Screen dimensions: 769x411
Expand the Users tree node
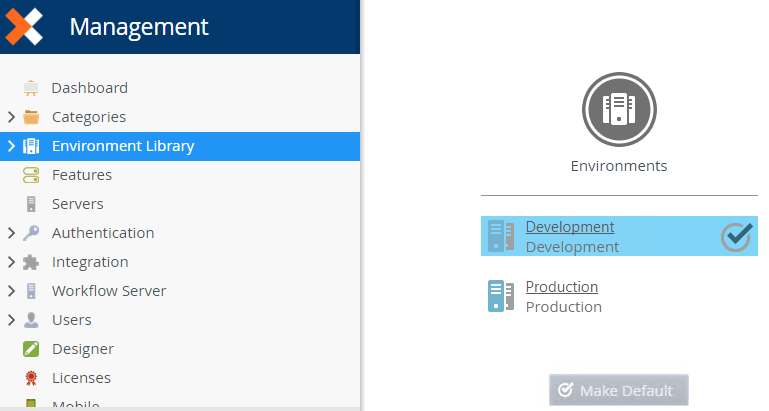click(x=11, y=320)
